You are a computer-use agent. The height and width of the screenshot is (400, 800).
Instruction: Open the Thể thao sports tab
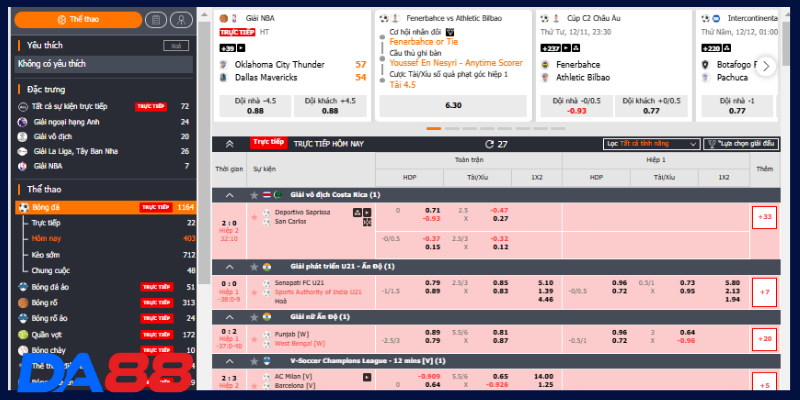tap(78, 19)
